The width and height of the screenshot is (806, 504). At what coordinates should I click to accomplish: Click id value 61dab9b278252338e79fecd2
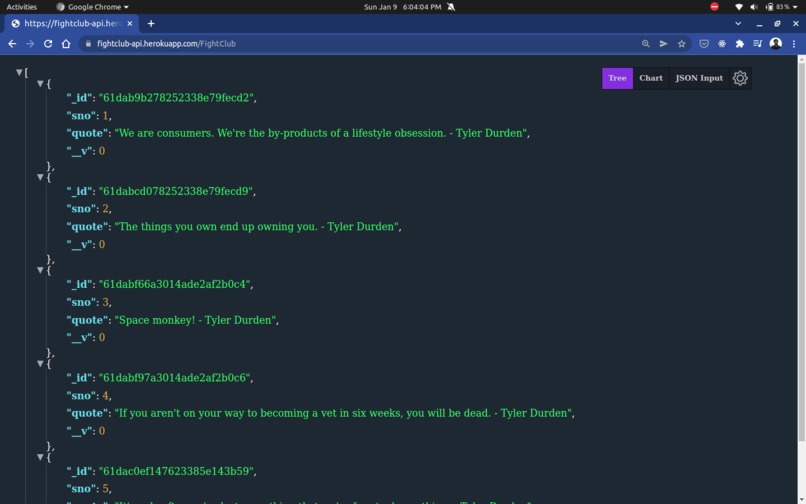coord(177,98)
